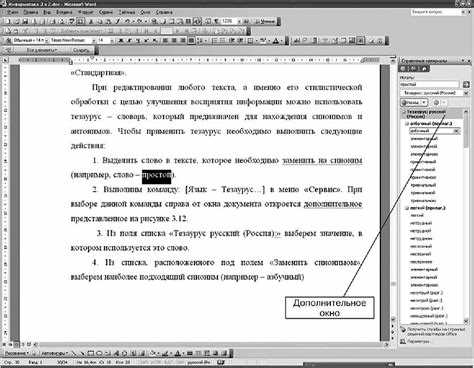Toggle the show paragraph marks button
Viewport: 474px width, 368px height.
coord(216,21)
